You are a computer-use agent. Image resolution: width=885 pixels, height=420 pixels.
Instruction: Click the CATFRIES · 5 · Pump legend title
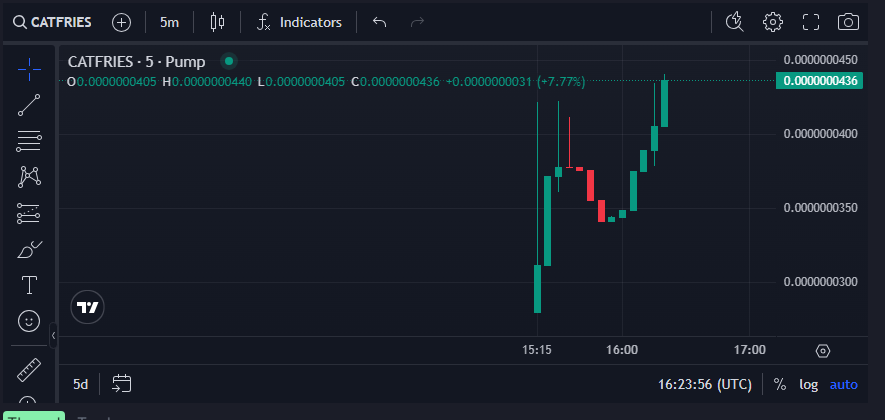click(137, 62)
